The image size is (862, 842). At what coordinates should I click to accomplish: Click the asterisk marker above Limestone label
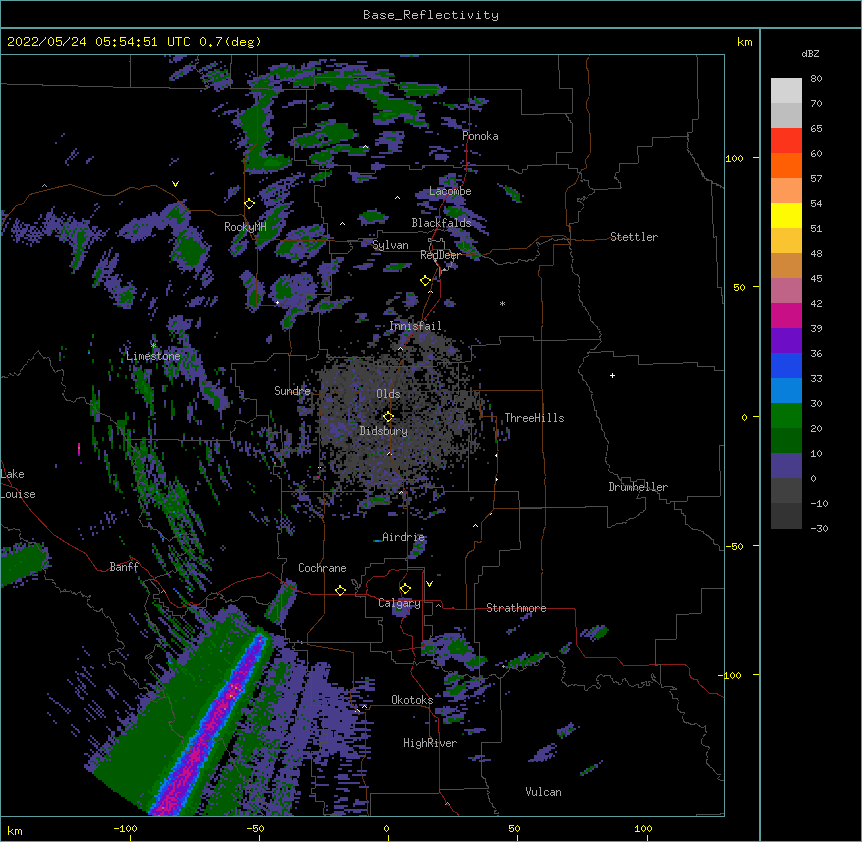point(153,345)
